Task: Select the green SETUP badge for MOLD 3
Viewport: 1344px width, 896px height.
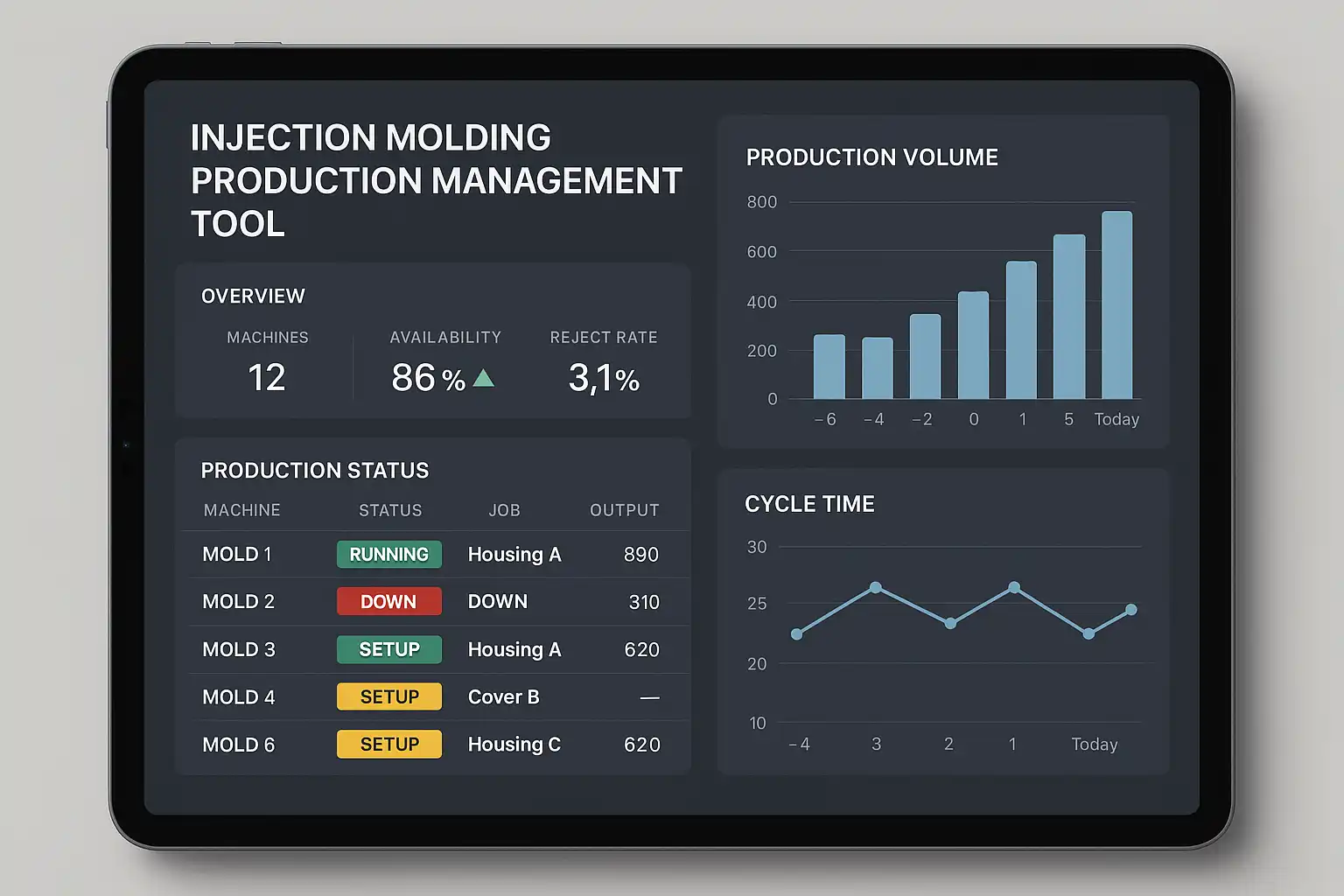Action: [x=389, y=649]
